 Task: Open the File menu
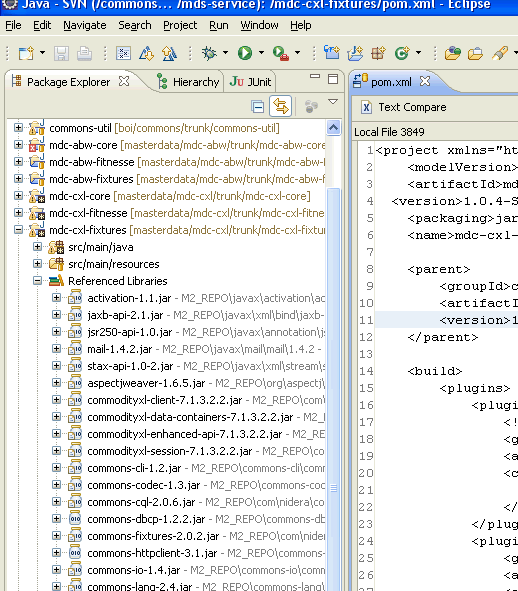pos(13,25)
